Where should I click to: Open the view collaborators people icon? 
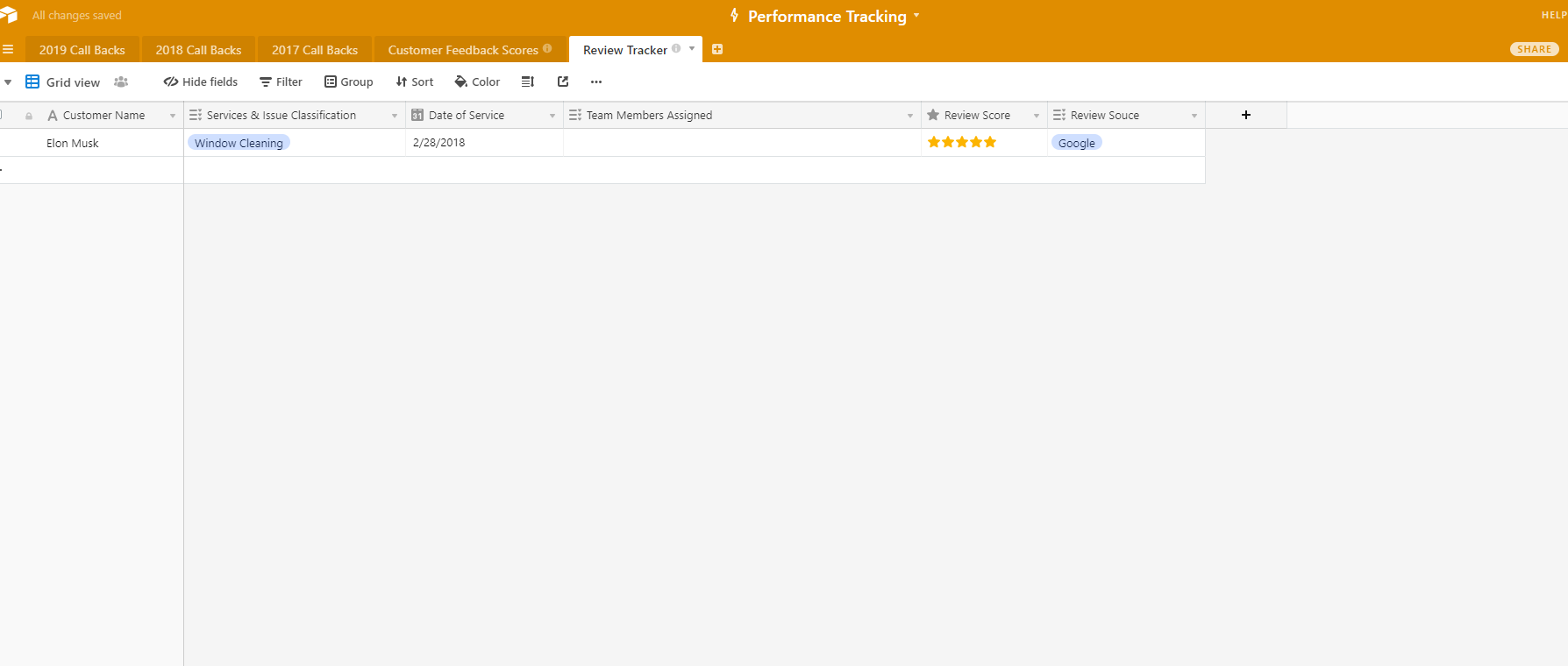[x=121, y=82]
